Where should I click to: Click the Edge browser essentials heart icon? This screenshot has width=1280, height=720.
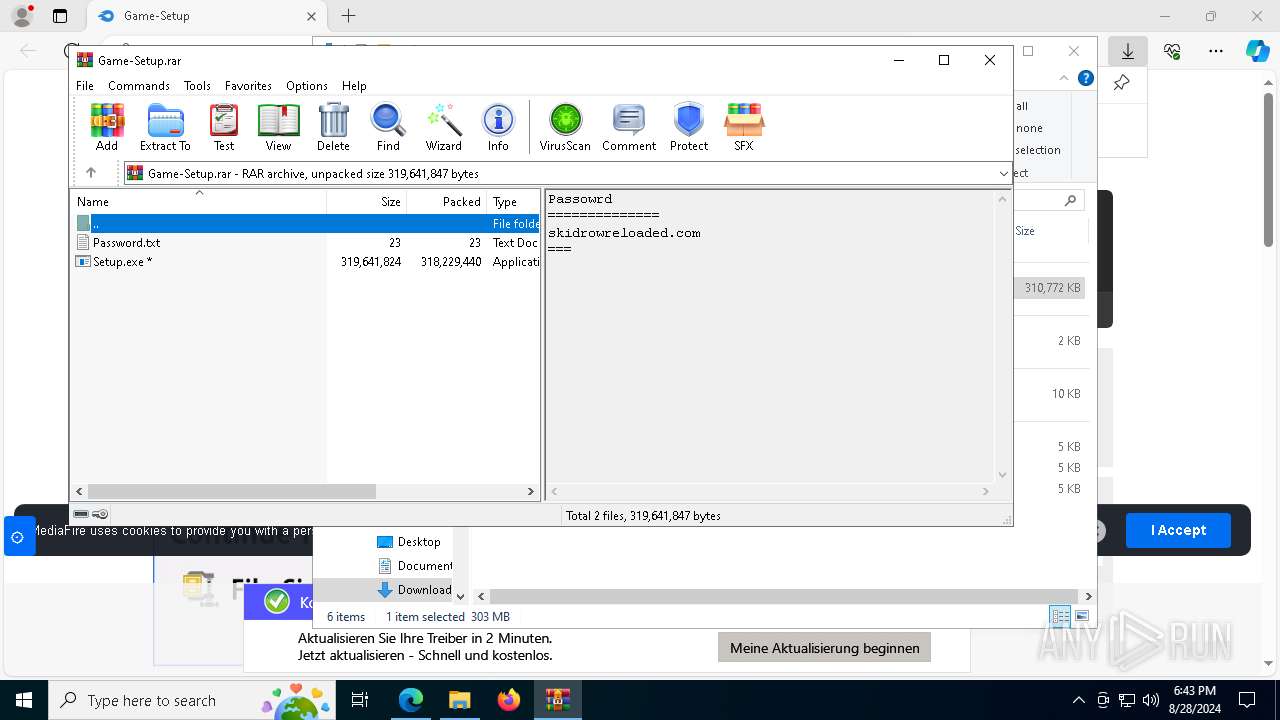pyautogui.click(x=1172, y=51)
